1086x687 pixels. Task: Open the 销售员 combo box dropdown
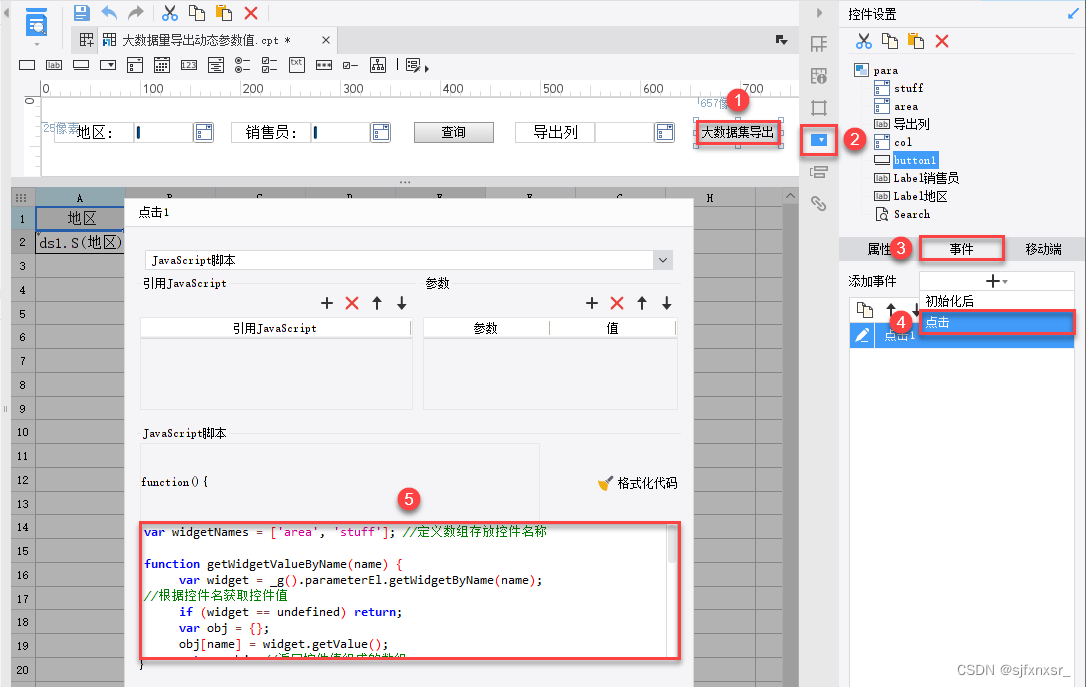tap(381, 132)
